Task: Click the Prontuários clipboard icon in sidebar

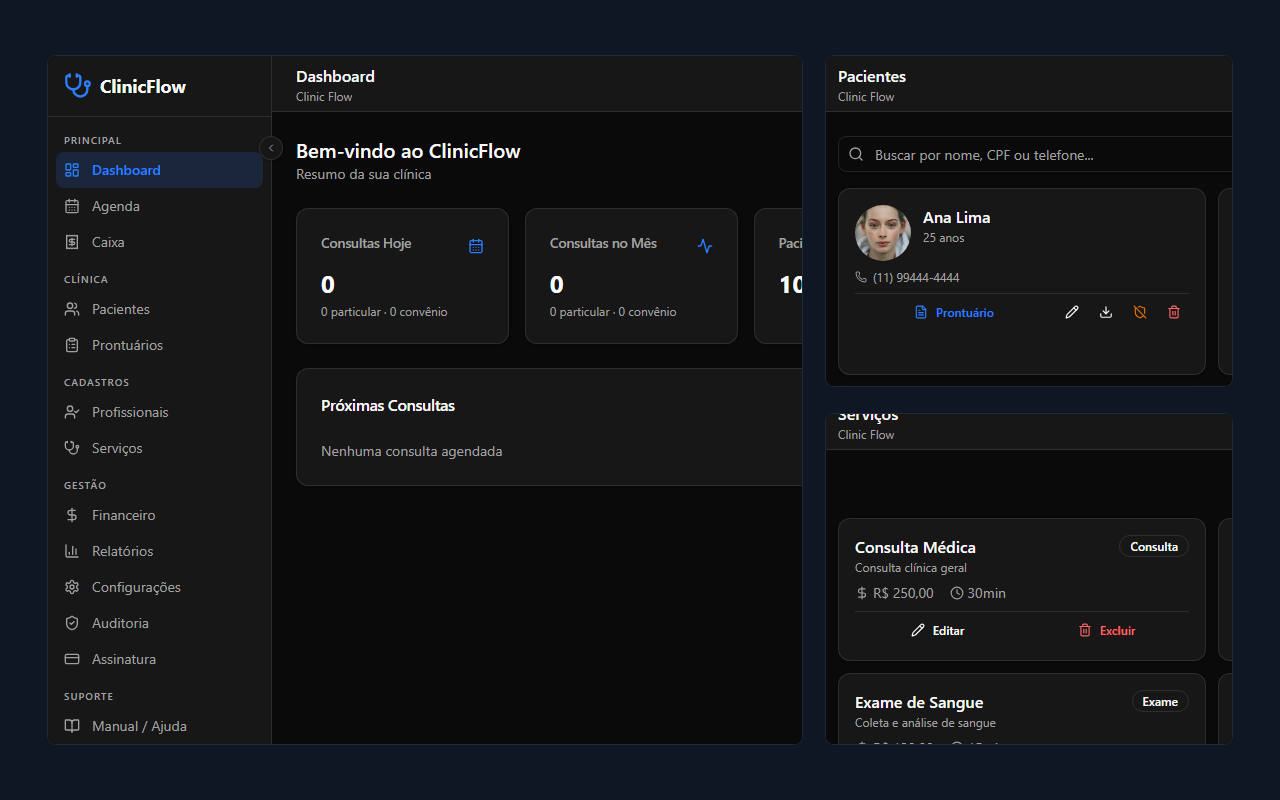Action: click(x=72, y=345)
